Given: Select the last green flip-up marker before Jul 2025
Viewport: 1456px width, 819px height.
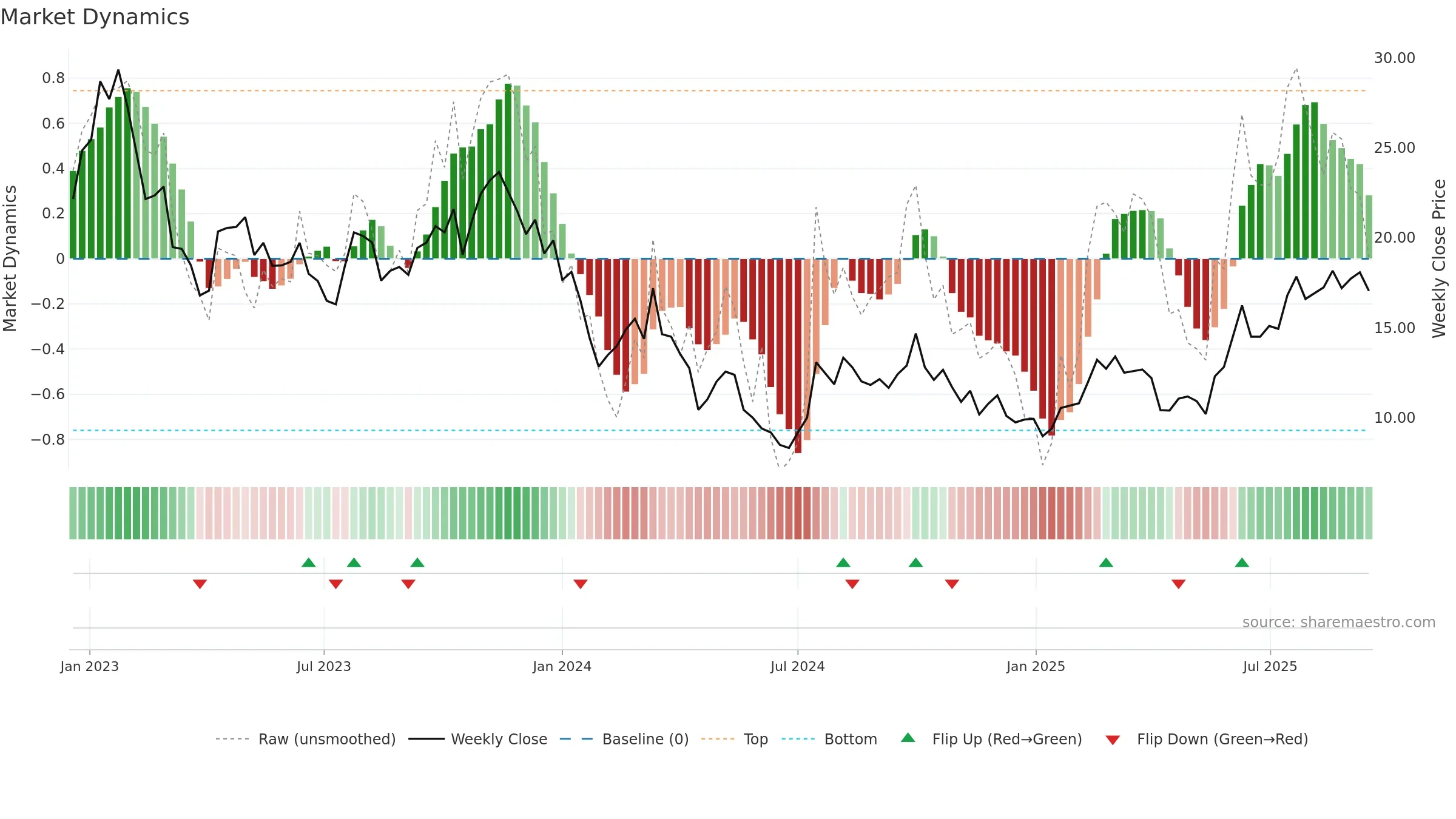Looking at the screenshot, I should pos(1242,562).
